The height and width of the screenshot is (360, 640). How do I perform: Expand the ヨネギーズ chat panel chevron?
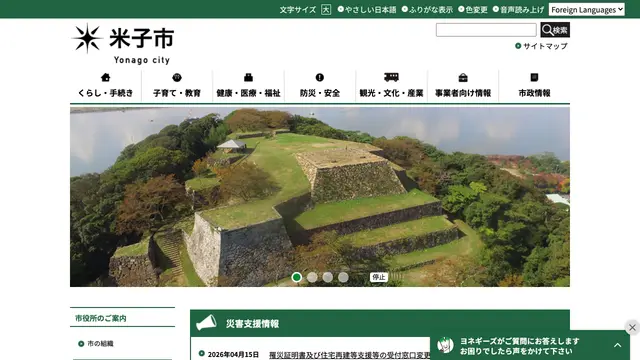618,345
